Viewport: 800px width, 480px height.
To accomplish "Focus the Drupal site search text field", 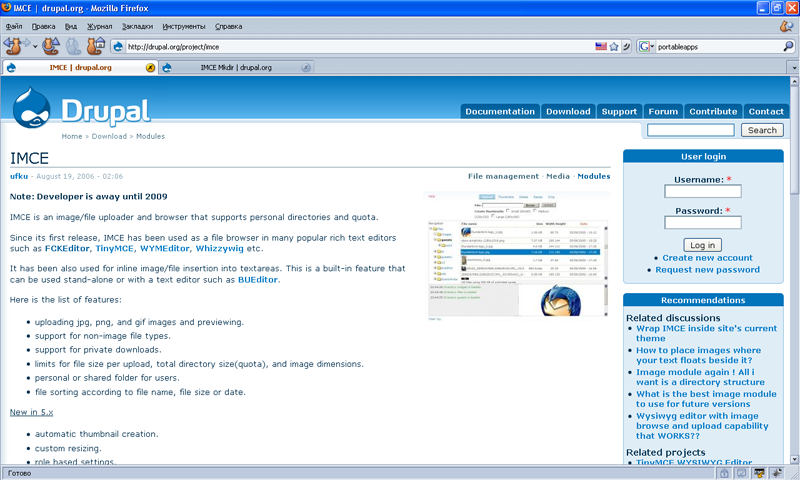I will click(x=691, y=131).
